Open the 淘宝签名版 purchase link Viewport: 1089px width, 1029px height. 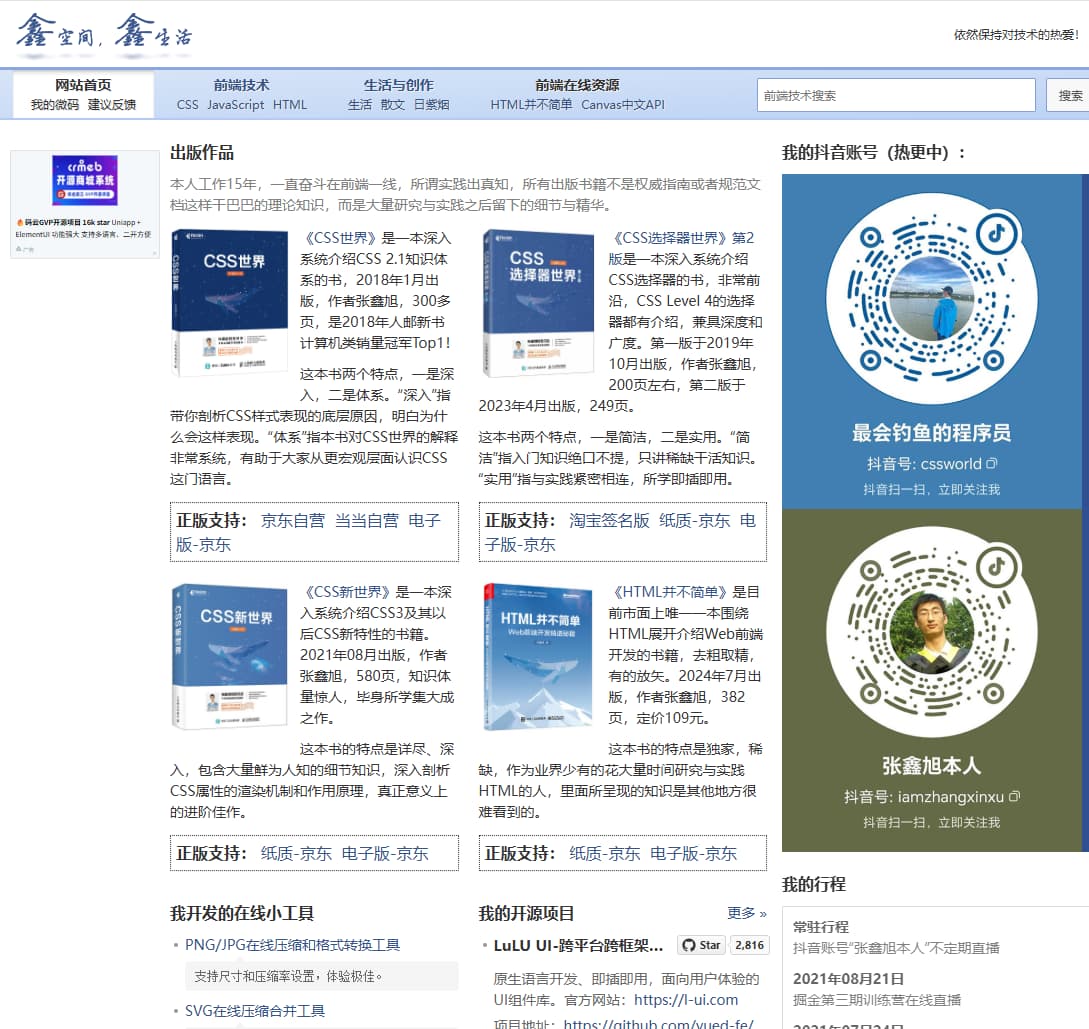click(609, 520)
